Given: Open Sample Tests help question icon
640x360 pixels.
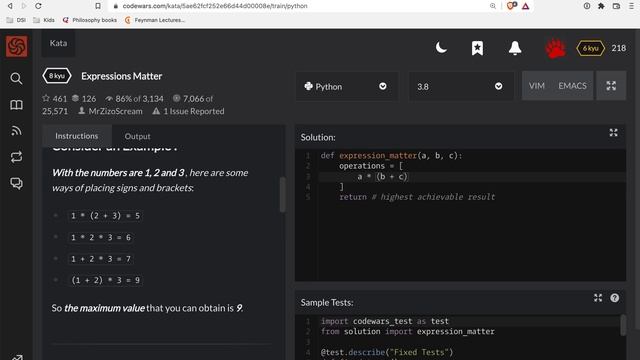Looking at the screenshot, I should [615, 298].
